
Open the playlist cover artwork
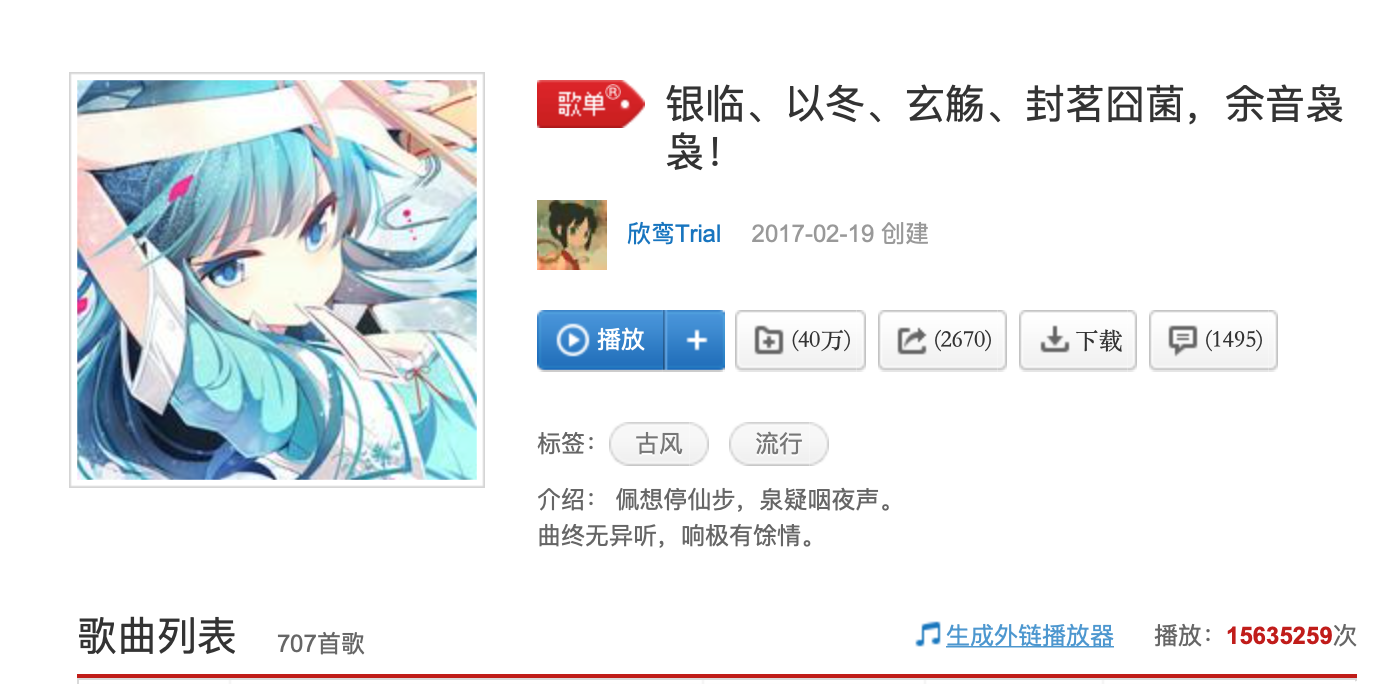[x=277, y=280]
